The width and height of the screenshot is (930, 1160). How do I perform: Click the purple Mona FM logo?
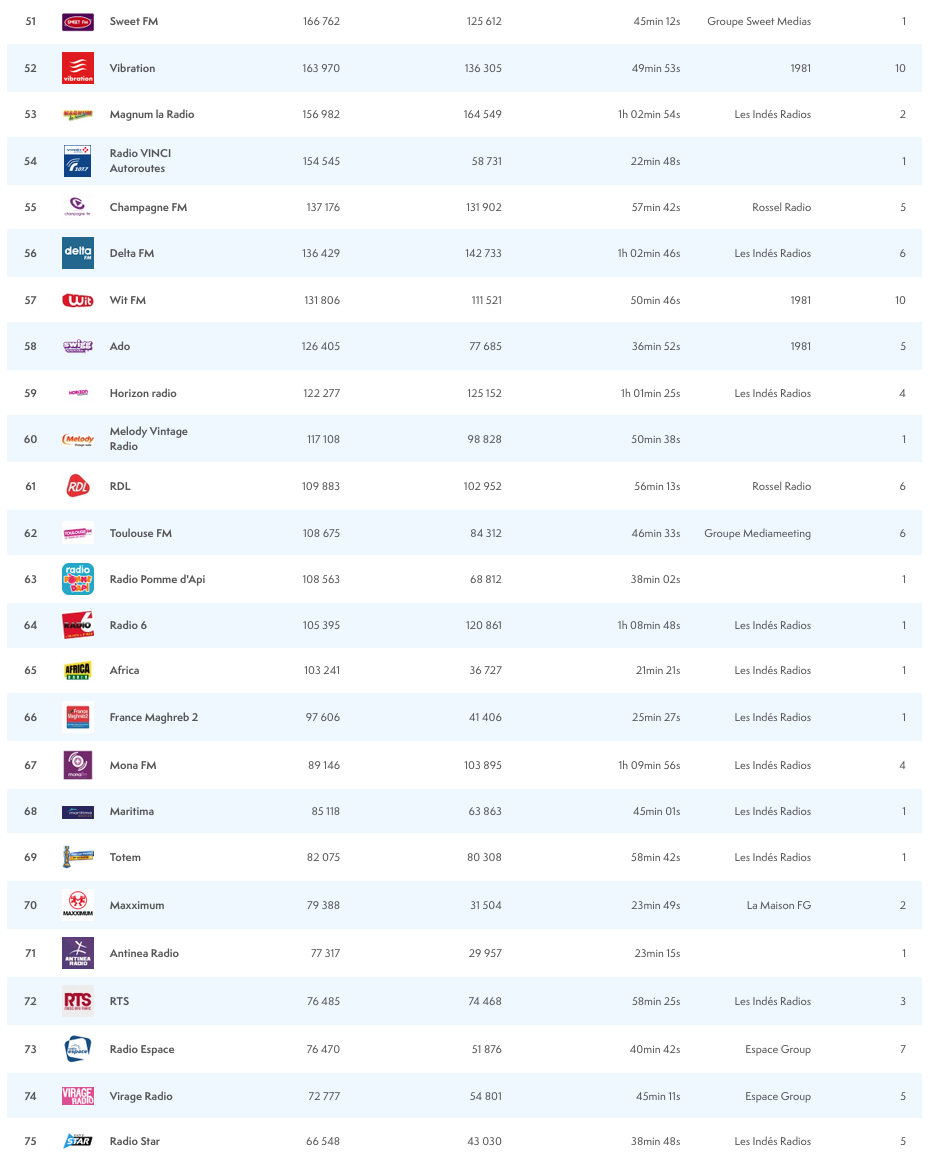coord(78,765)
